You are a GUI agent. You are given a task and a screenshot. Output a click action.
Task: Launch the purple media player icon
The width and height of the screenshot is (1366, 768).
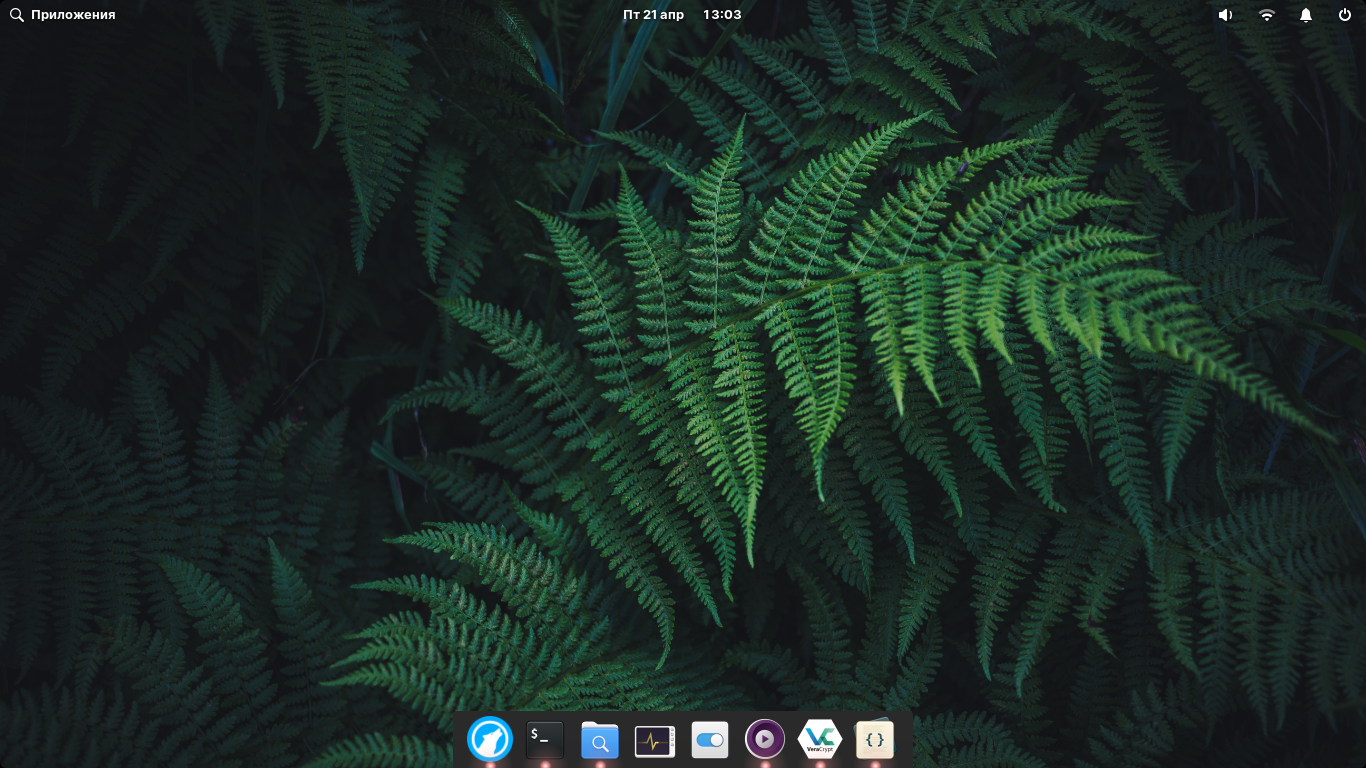coord(765,740)
